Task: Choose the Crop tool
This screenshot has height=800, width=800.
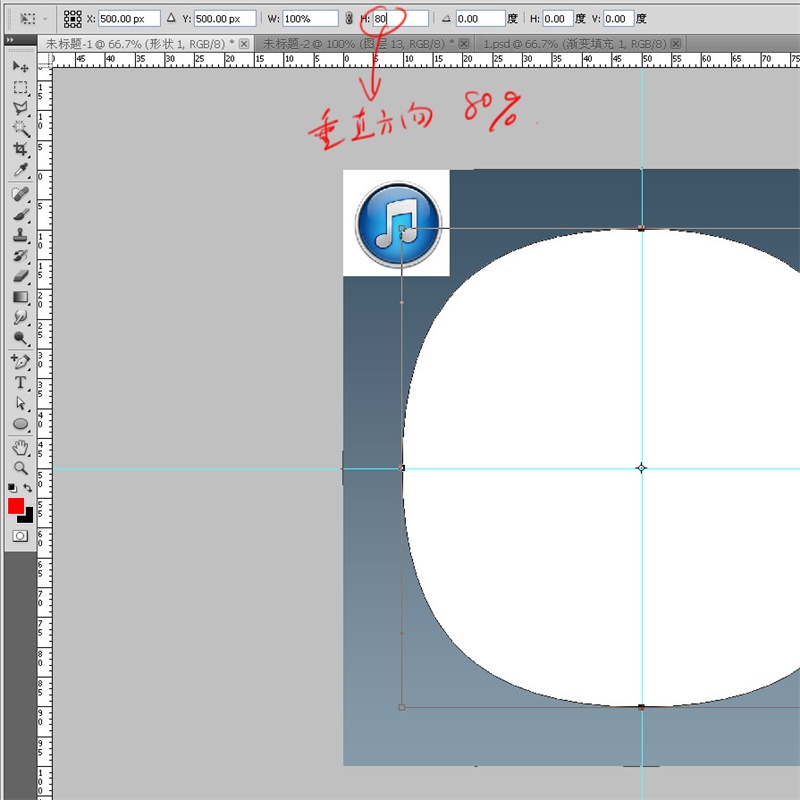Action: point(20,149)
